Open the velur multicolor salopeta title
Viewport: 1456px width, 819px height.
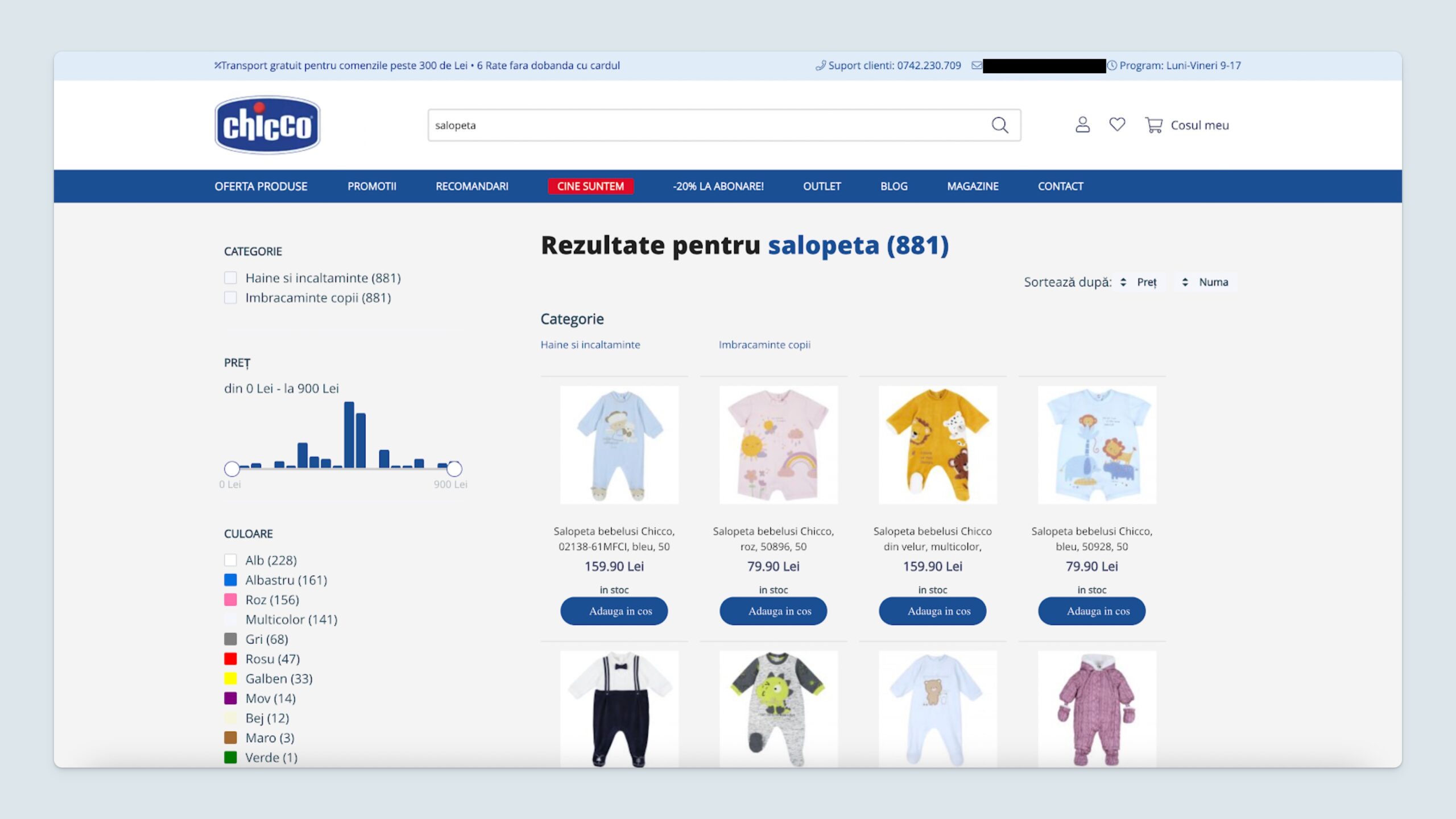933,539
